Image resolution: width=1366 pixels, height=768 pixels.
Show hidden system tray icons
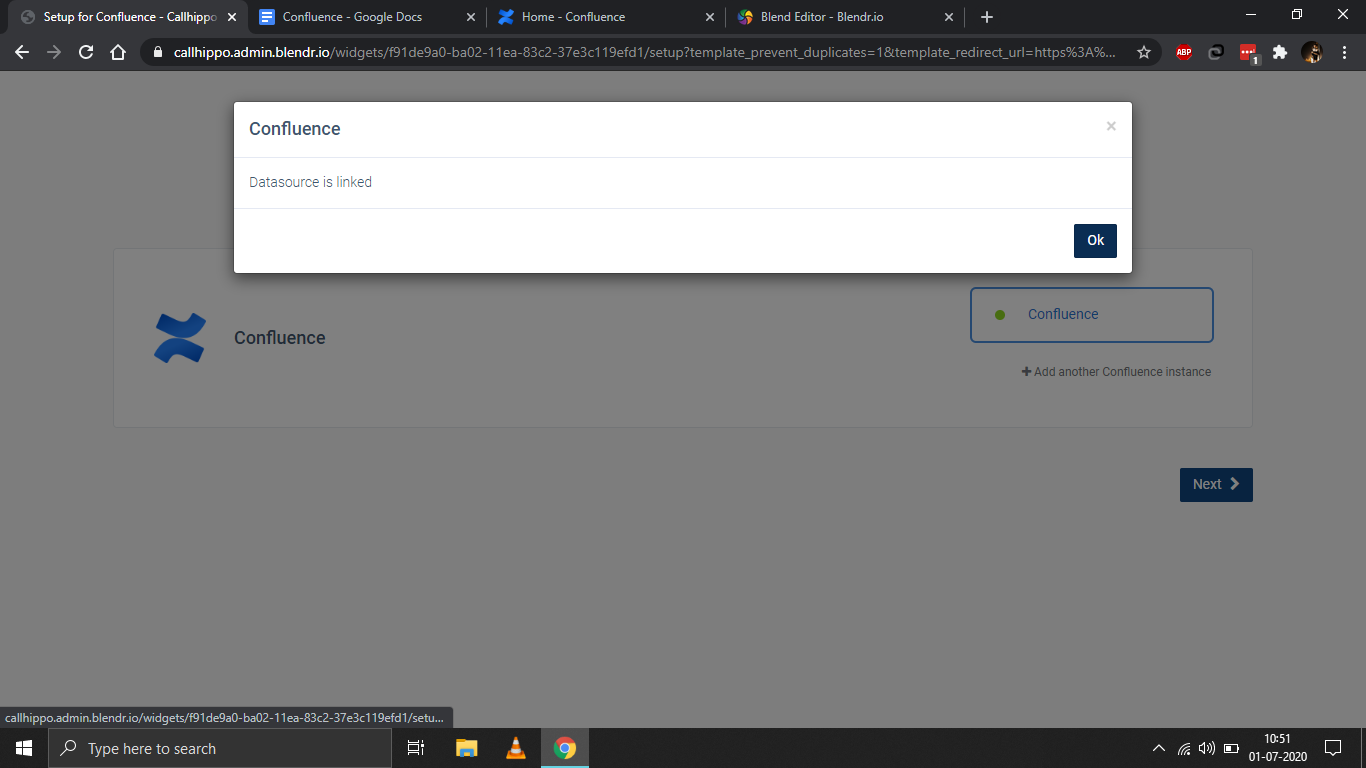coord(1159,748)
